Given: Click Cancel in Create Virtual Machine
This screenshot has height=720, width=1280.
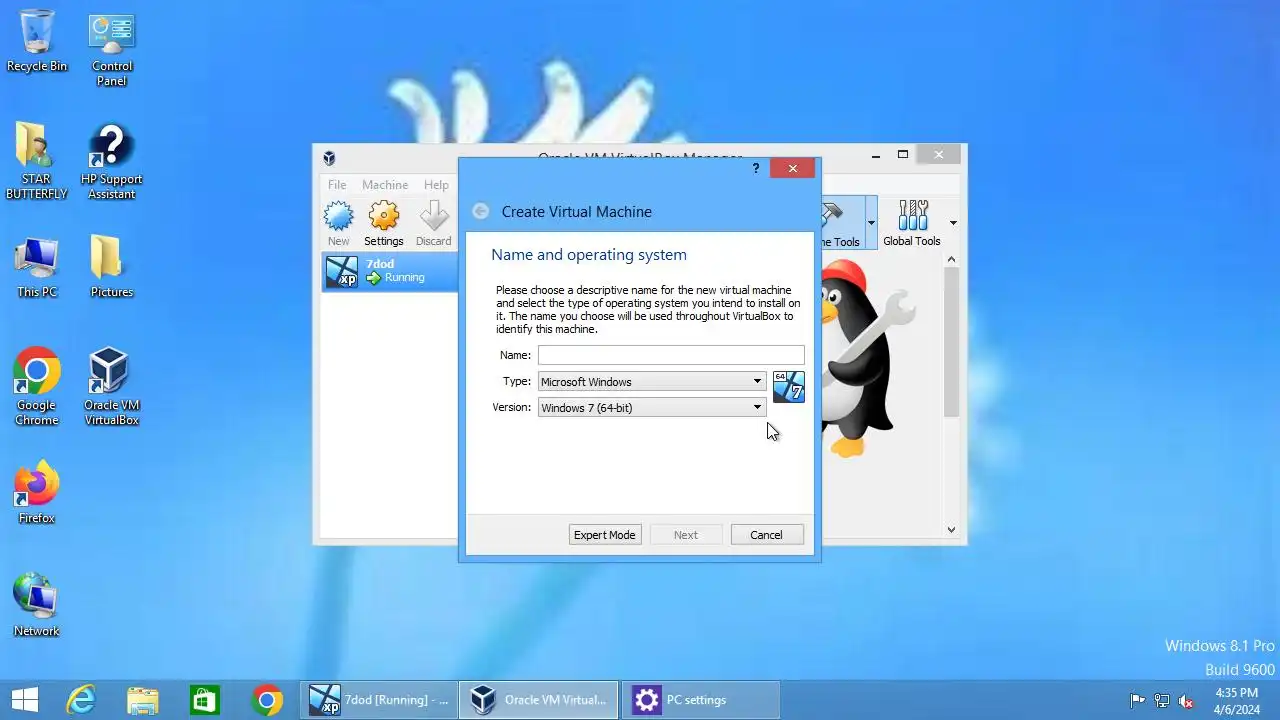Looking at the screenshot, I should point(767,535).
